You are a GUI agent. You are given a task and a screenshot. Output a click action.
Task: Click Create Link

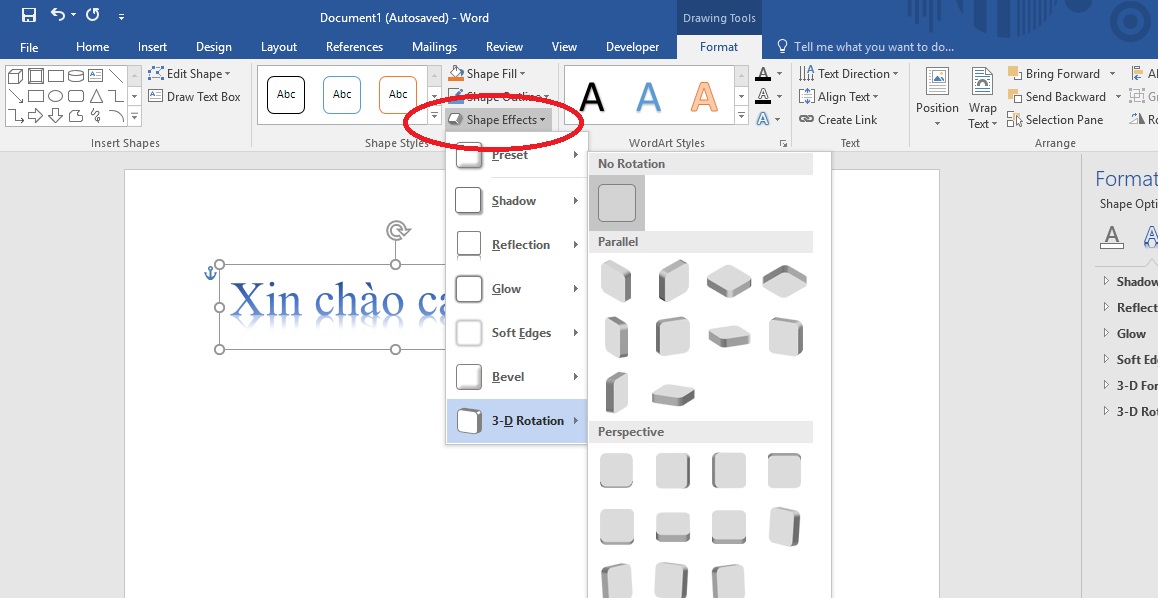point(838,120)
